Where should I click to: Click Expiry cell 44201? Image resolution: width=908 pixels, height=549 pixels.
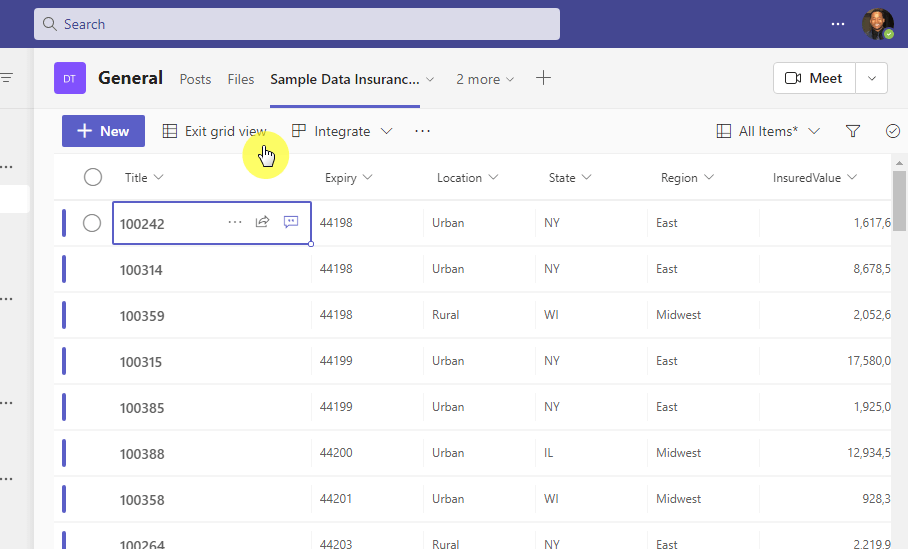[x=368, y=499]
